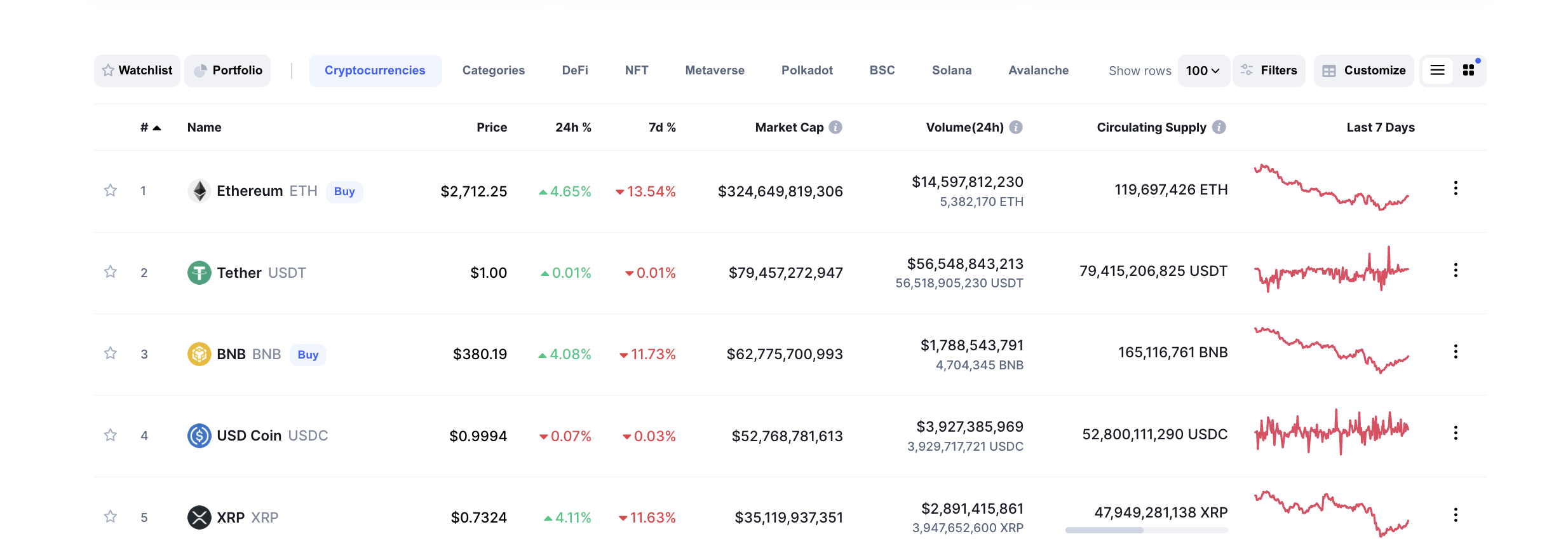Click Ethereum 7d change 13.54%
Screen dimensions: 1568x548
point(645,191)
